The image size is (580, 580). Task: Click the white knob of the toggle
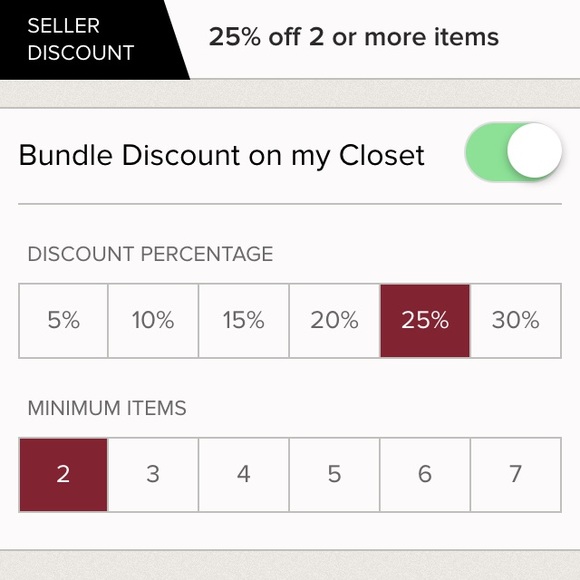[534, 151]
